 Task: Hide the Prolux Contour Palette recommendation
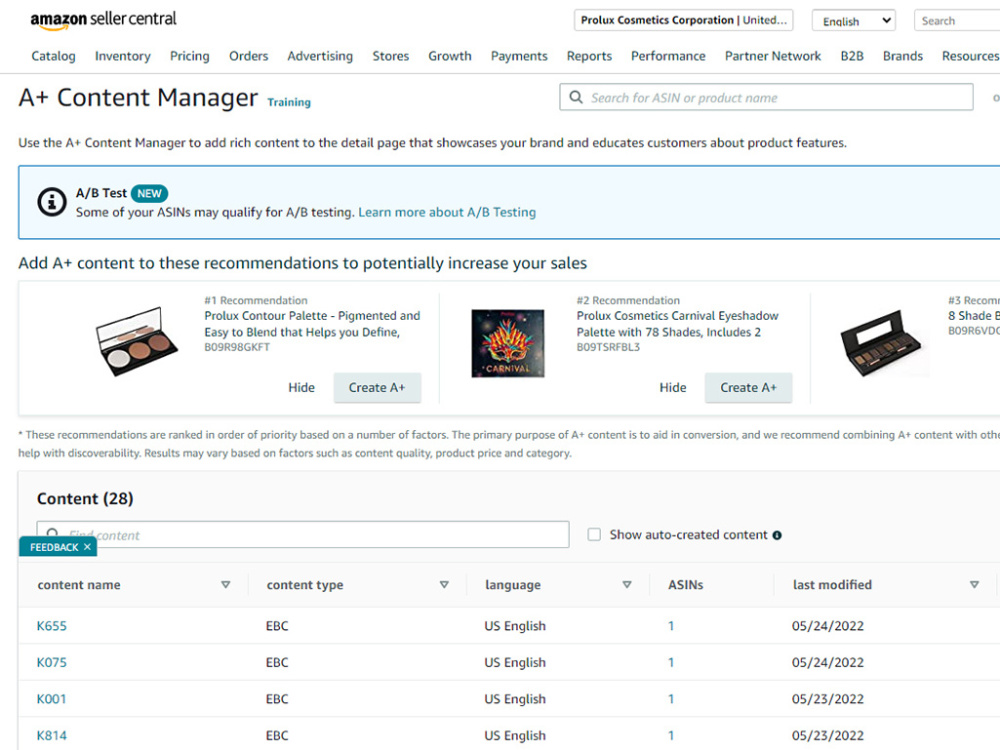point(301,388)
